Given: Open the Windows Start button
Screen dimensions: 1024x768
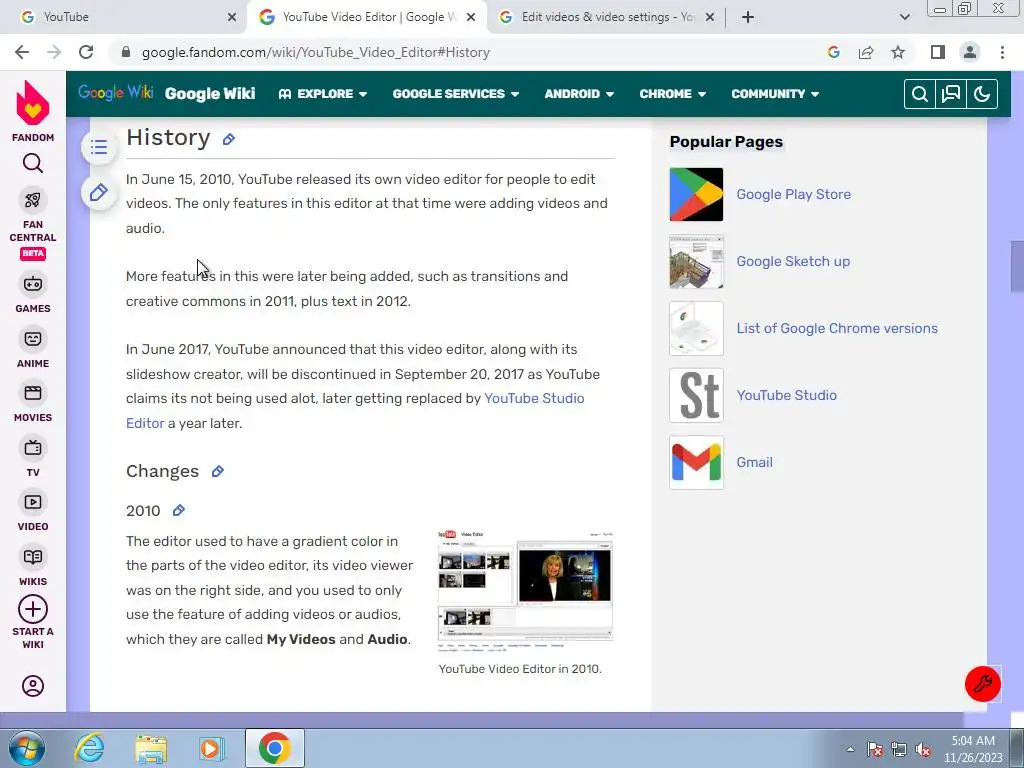Looking at the screenshot, I should pos(25,748).
